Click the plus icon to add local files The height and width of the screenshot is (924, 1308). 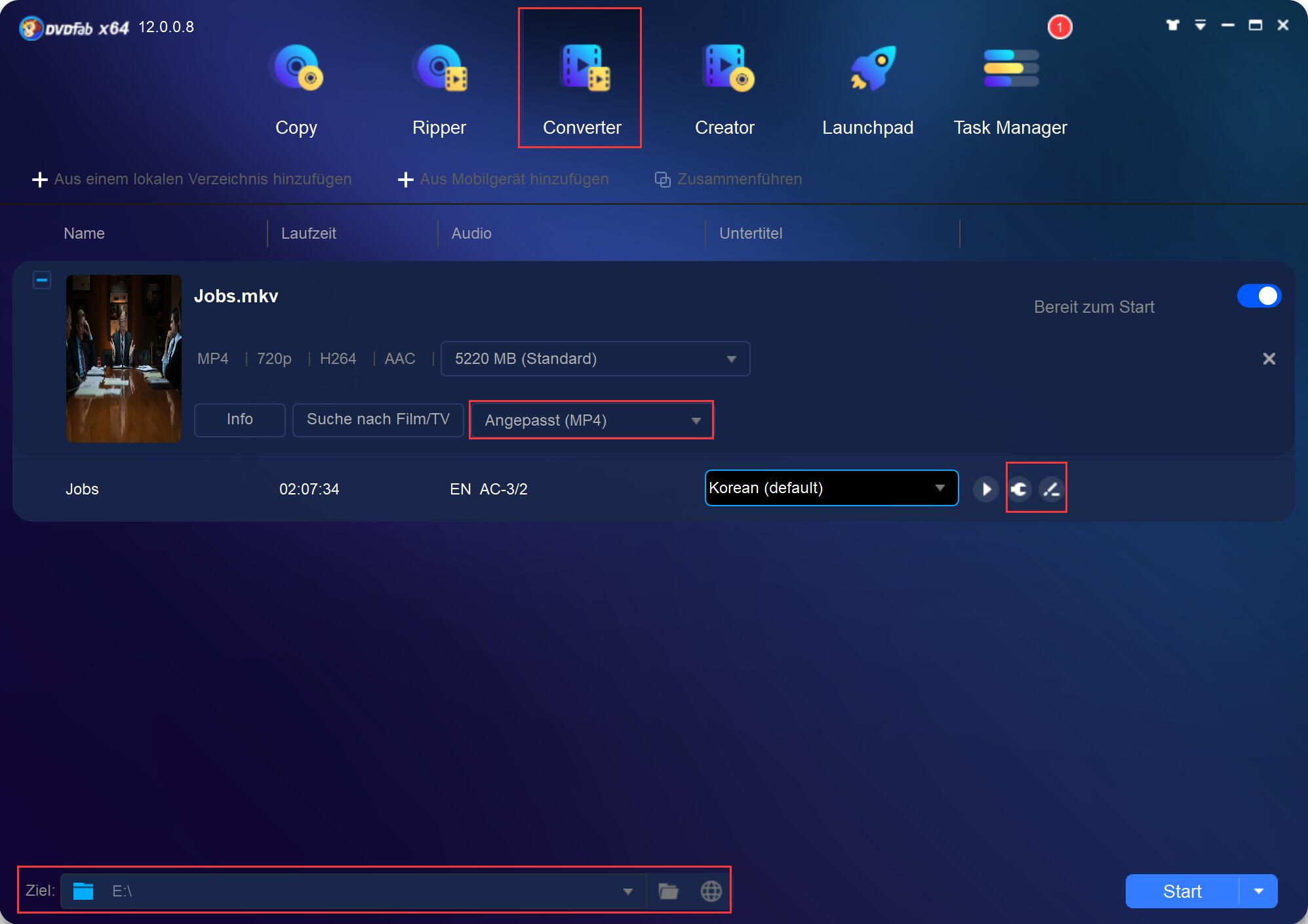[x=40, y=180]
